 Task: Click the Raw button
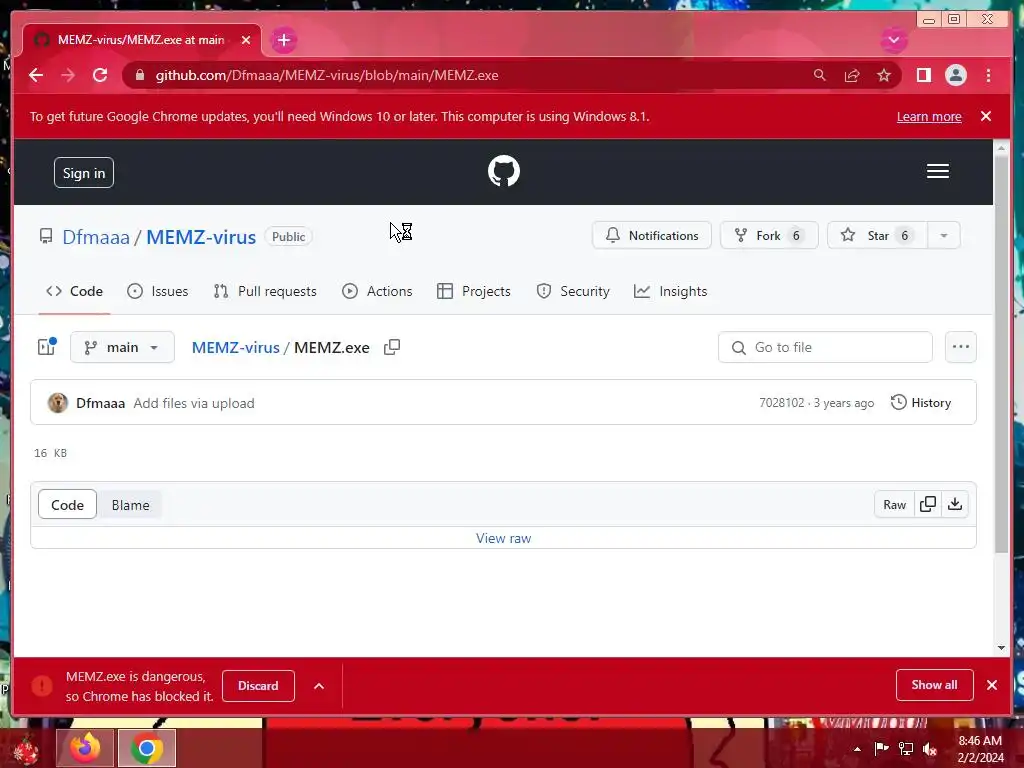pyautogui.click(x=894, y=505)
